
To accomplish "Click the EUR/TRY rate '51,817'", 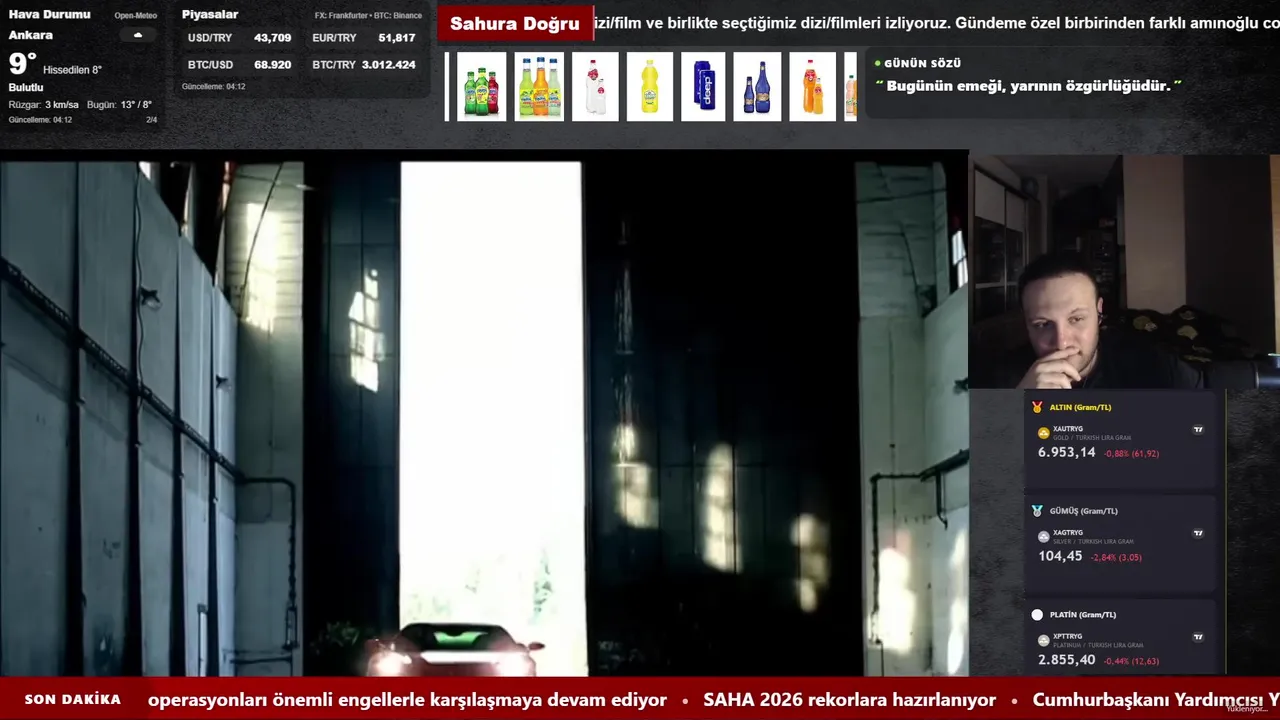I will 397,38.
